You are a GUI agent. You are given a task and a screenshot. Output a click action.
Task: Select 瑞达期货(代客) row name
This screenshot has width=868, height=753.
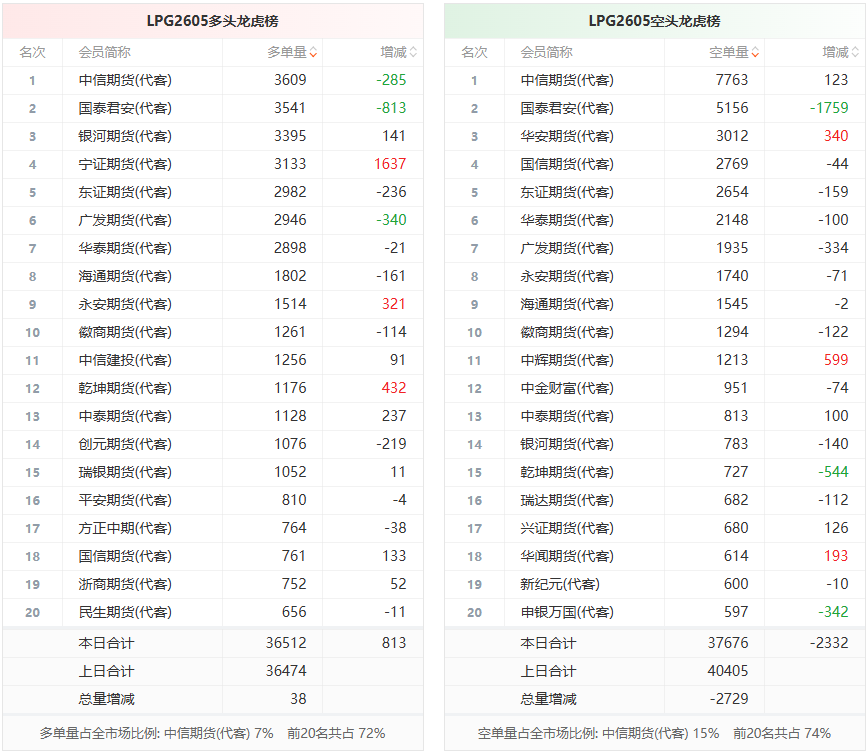(567, 501)
